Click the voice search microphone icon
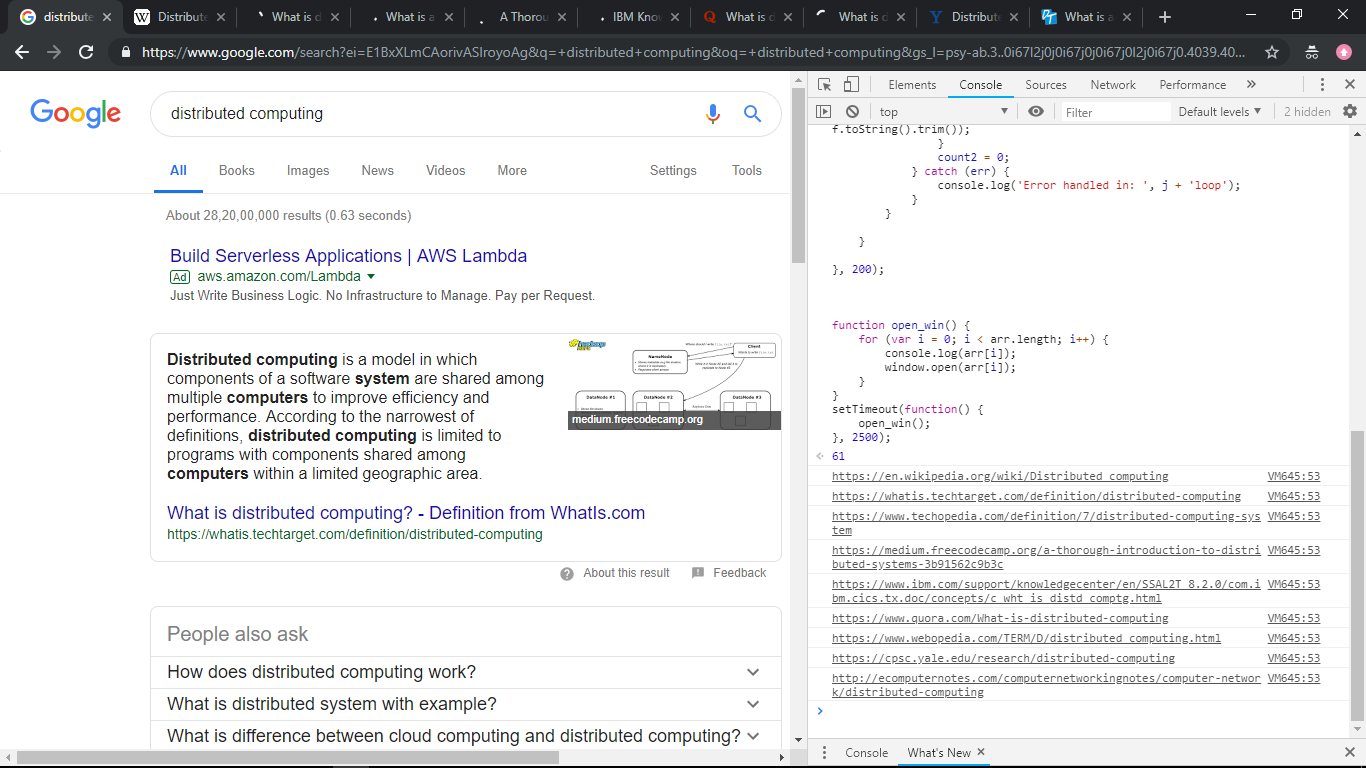 click(x=713, y=114)
